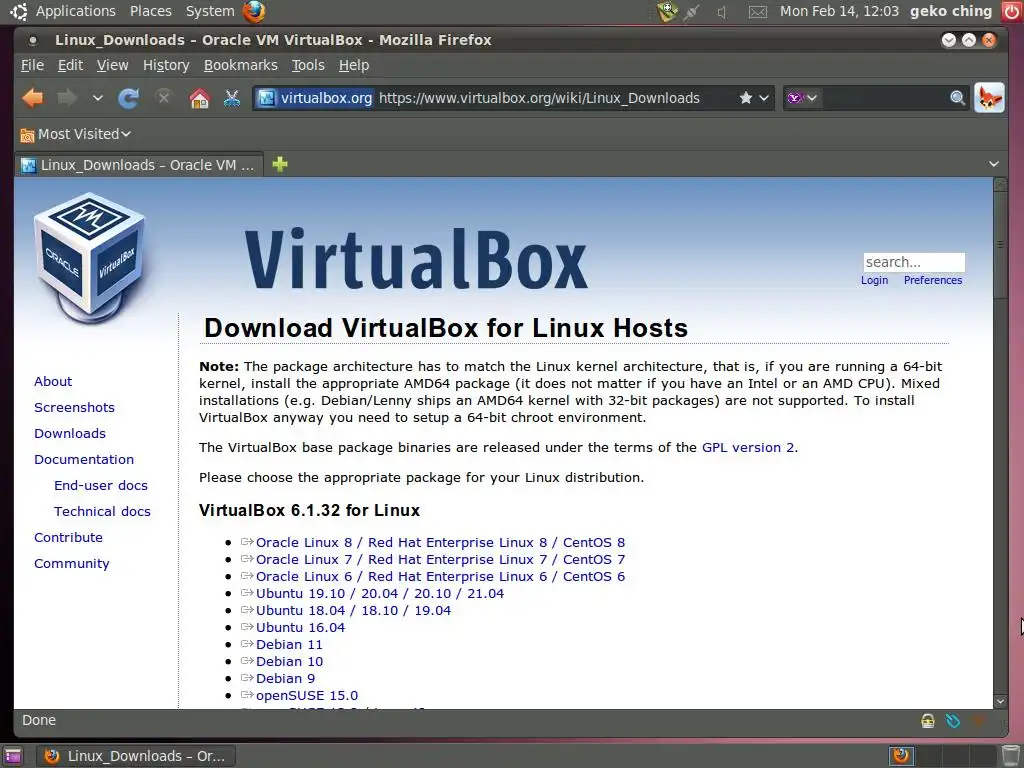Click the scissors icon in the toolbar
The height and width of the screenshot is (768, 1024).
232,98
